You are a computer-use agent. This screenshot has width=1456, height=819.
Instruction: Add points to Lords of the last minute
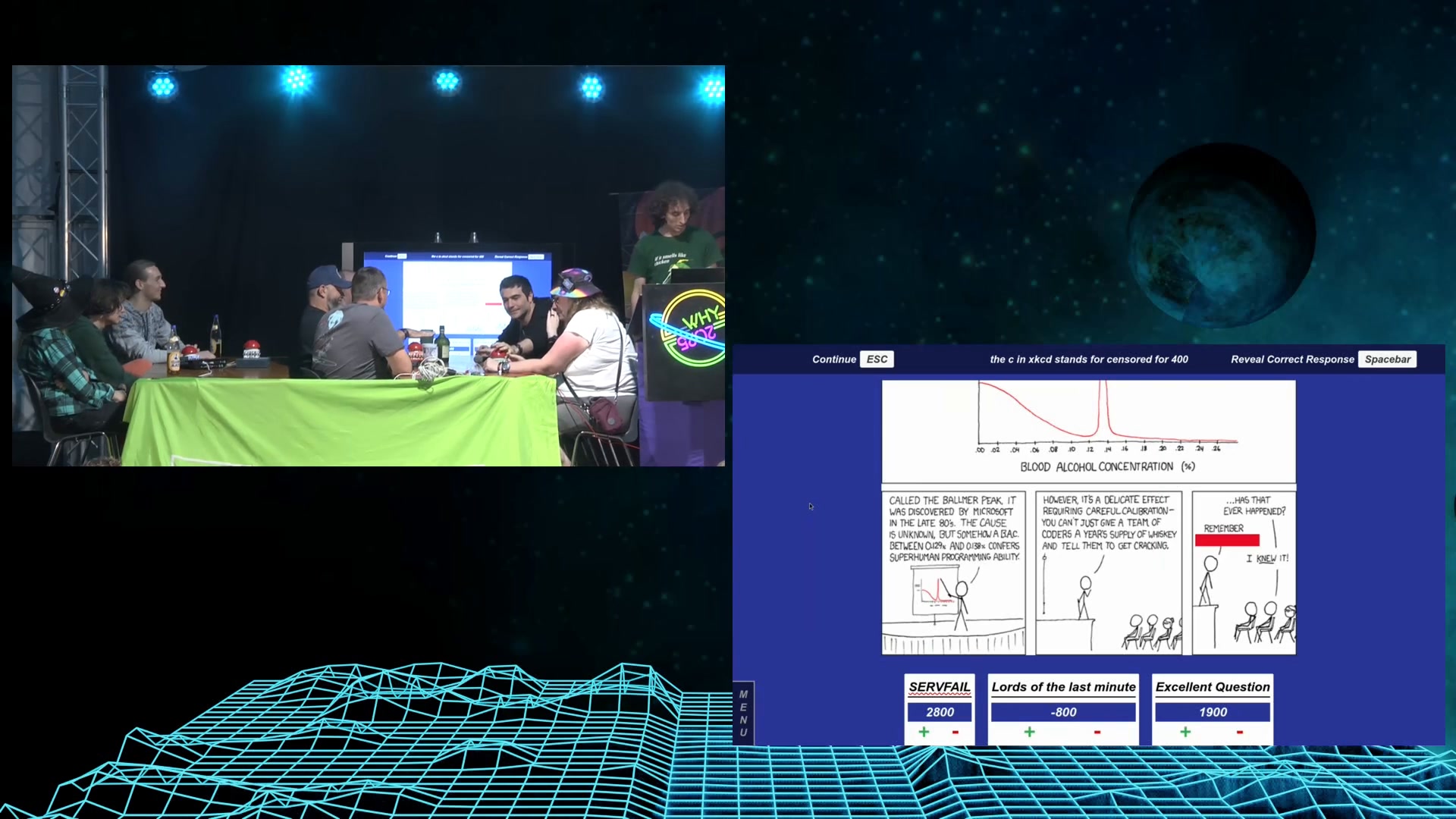(x=1029, y=732)
